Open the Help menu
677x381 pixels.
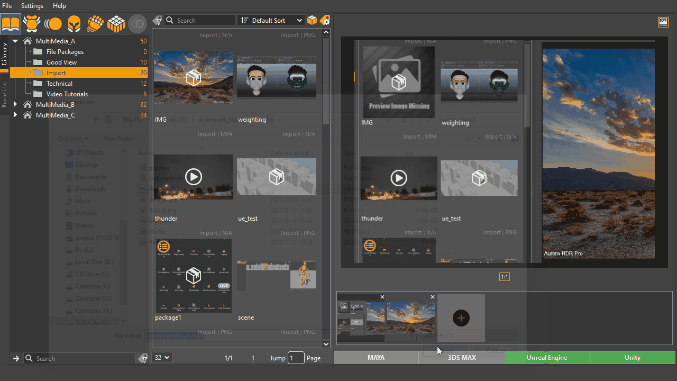(x=59, y=6)
